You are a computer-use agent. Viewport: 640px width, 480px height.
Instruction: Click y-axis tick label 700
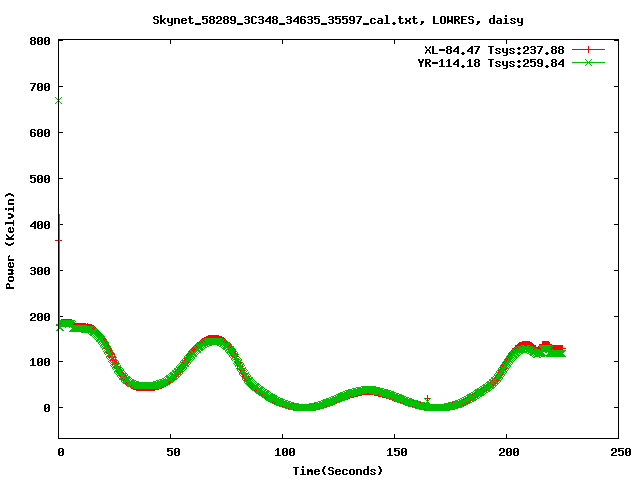(x=40, y=87)
